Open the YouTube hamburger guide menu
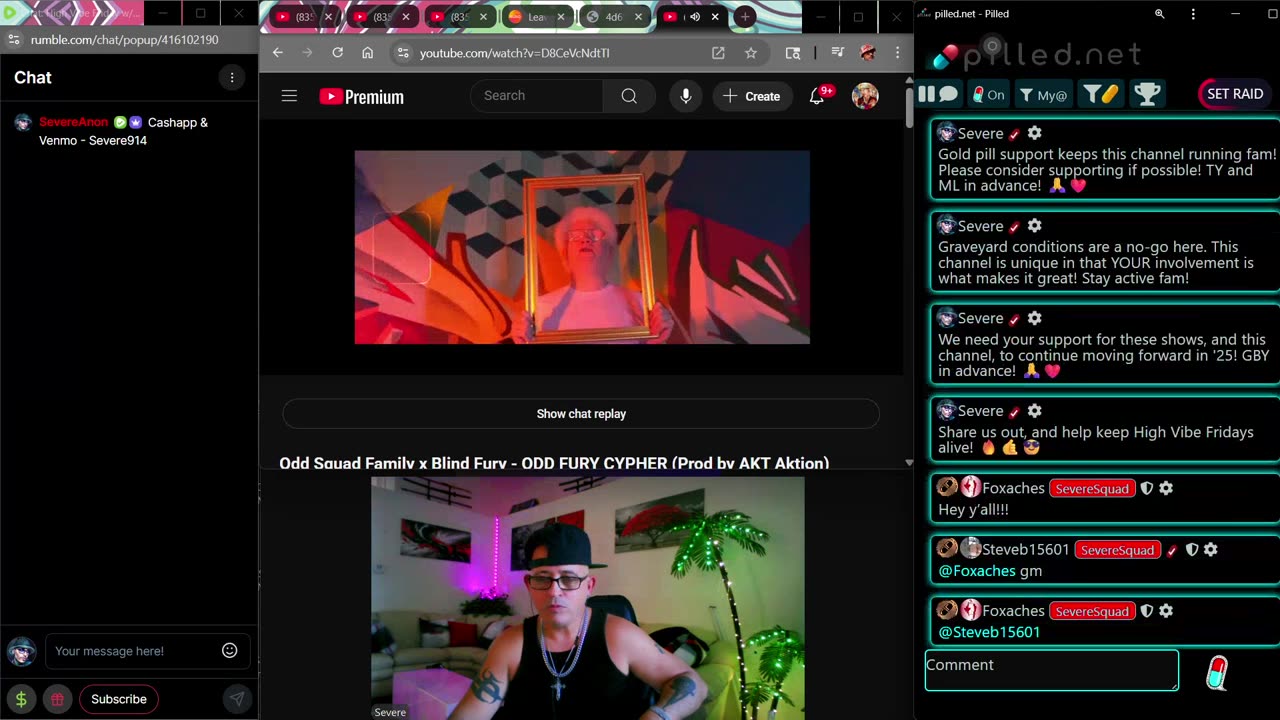The width and height of the screenshot is (1280, 720). point(289,96)
